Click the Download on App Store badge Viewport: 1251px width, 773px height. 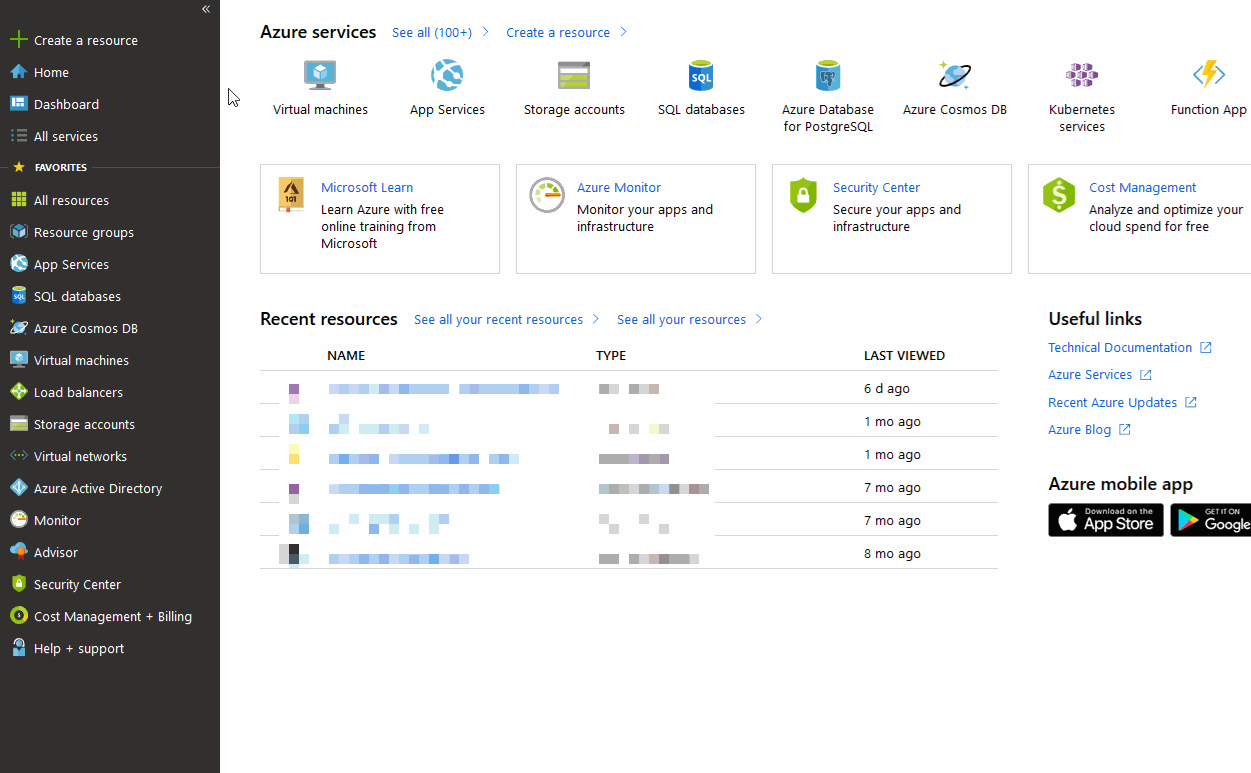coord(1105,520)
